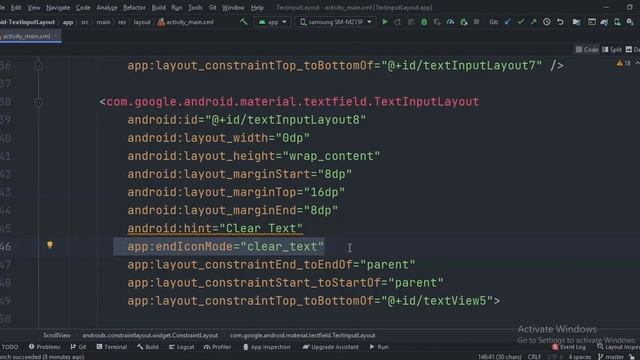Open the Project Structure icon
Viewport: 640px width, 360px height.
(576, 22)
